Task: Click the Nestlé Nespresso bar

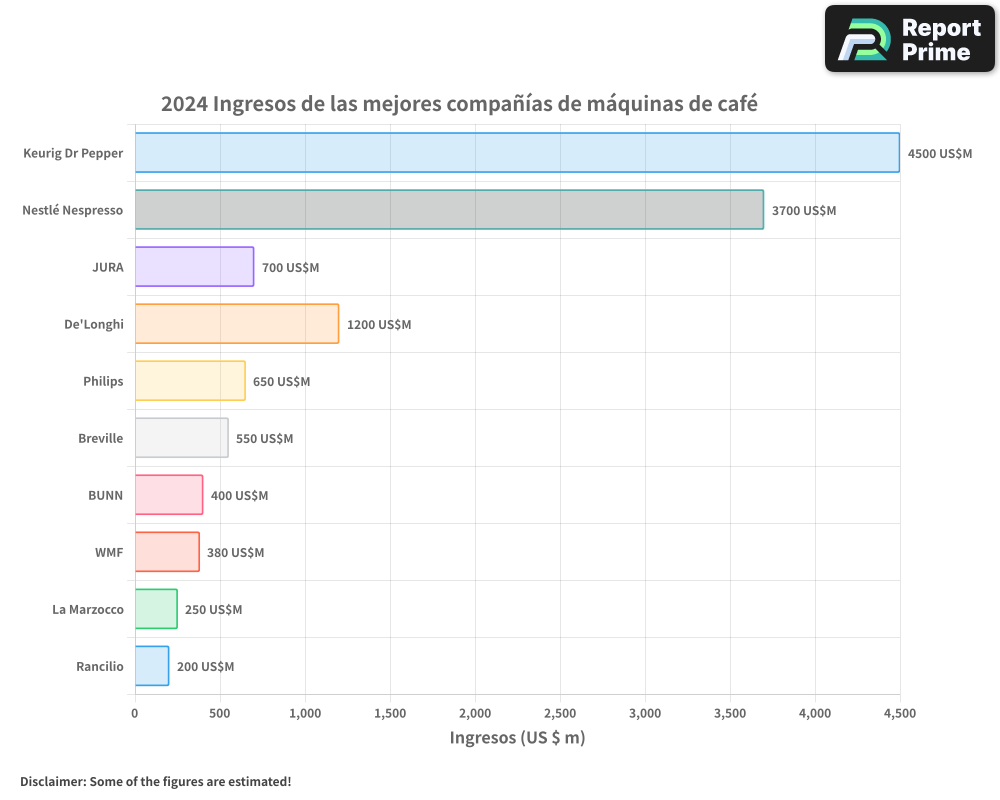Action: coord(450,210)
